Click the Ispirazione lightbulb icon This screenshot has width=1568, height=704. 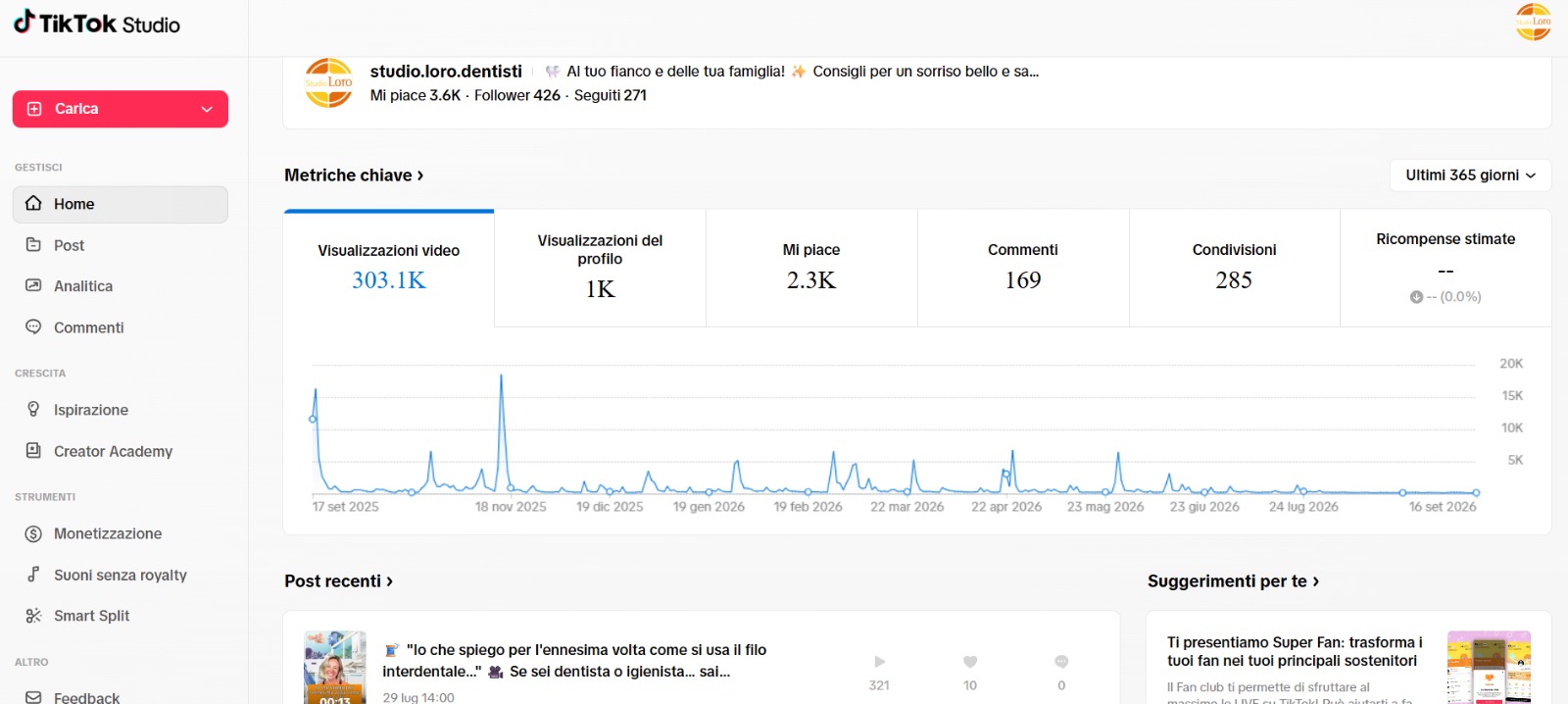[x=33, y=409]
